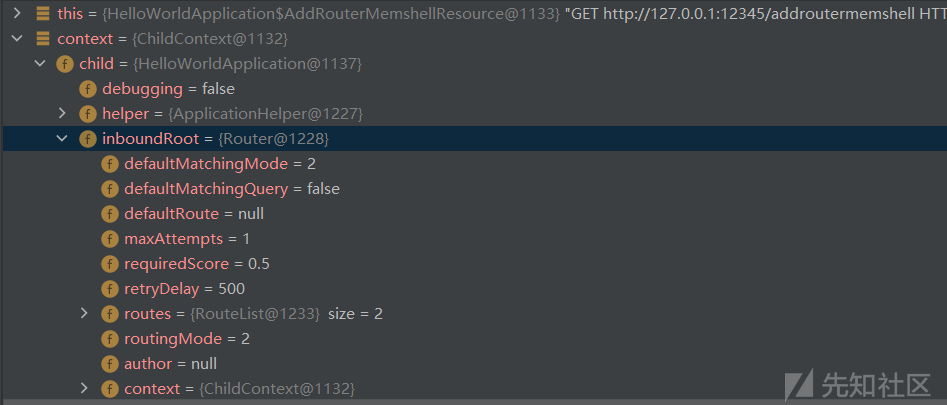Click the field icon beside debugging
This screenshot has width=947, height=405.
(88, 89)
